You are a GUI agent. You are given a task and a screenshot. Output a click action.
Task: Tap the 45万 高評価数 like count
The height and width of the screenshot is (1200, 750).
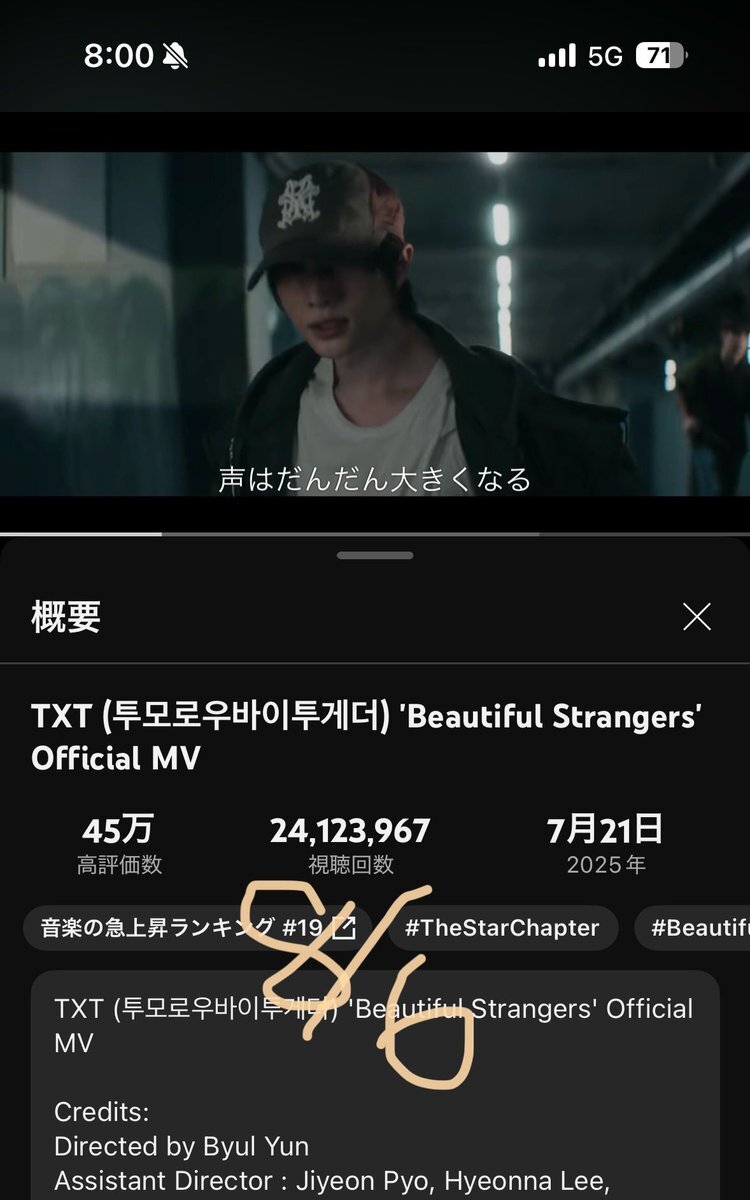tap(119, 846)
